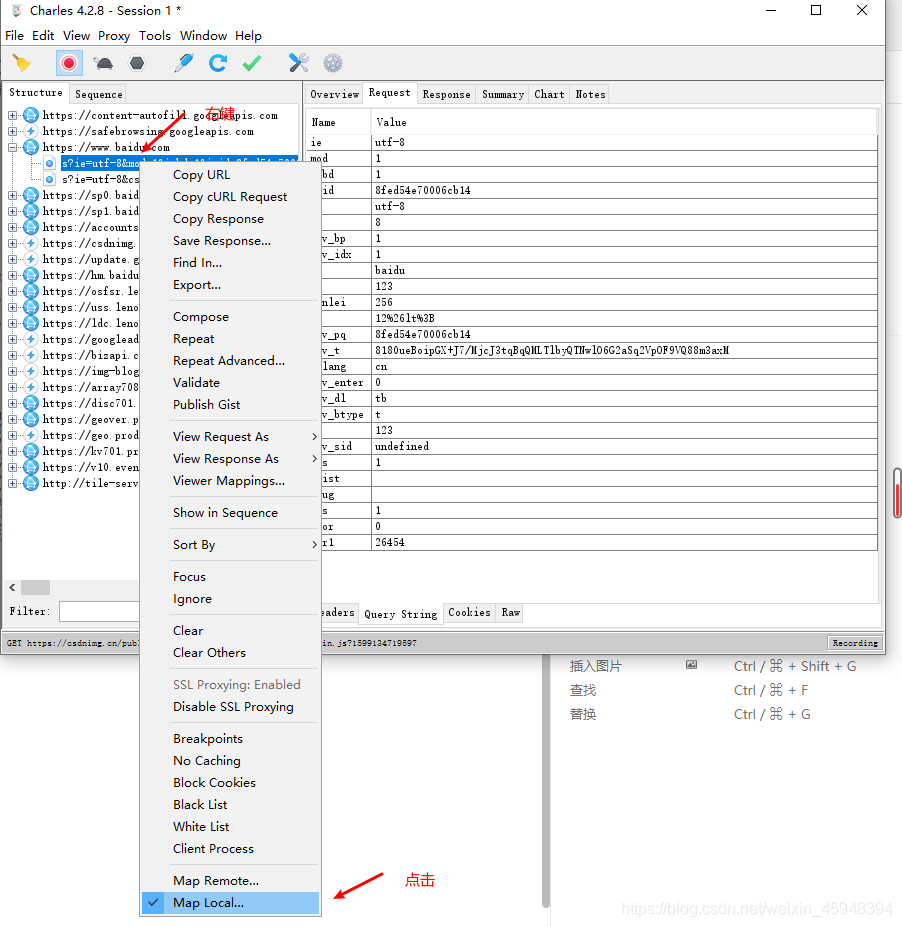Viewport: 902px width, 927px height.
Task: Open the Response tab
Action: (446, 94)
